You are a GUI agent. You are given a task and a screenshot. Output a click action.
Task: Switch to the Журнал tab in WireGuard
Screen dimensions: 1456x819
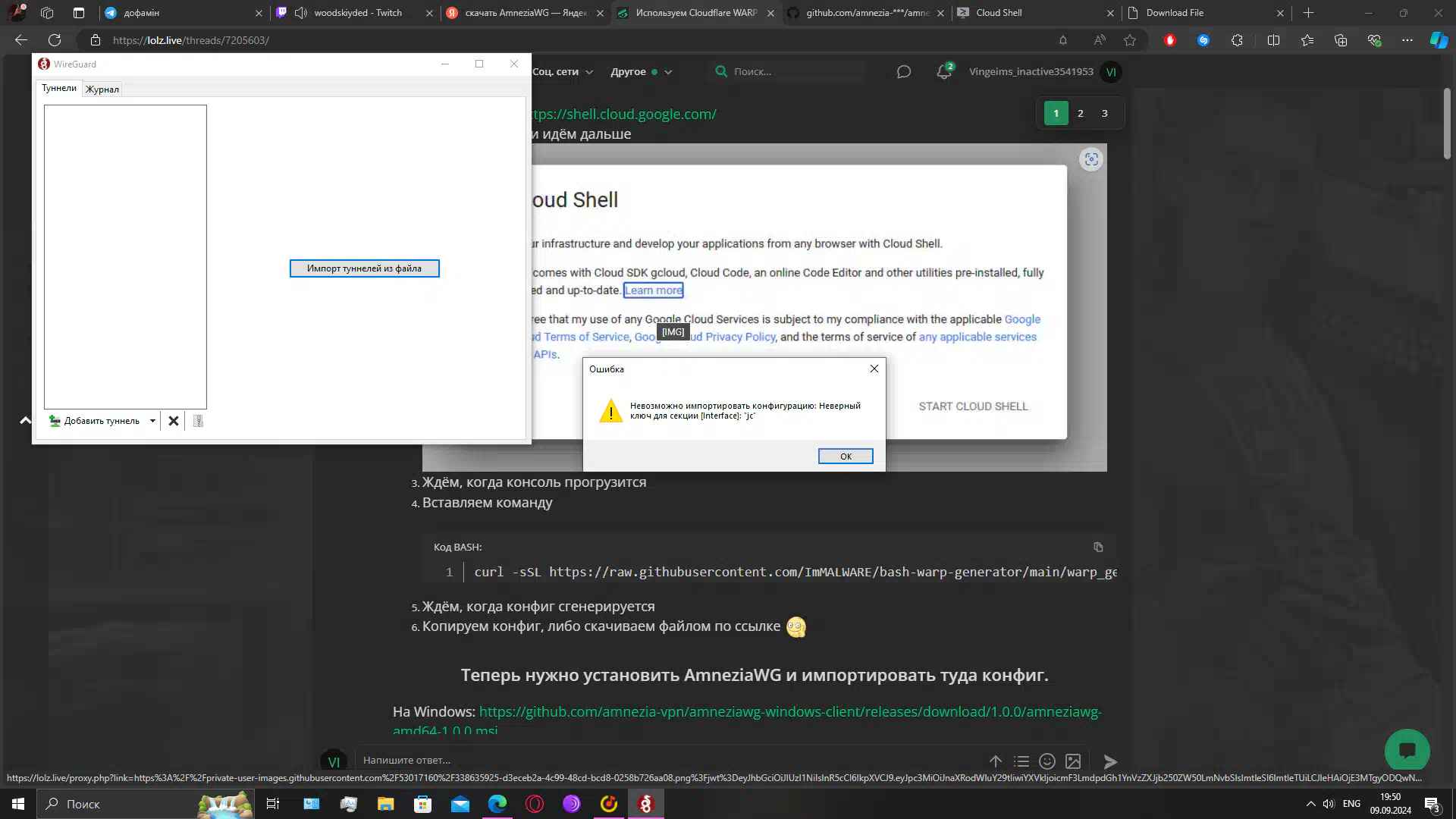(x=102, y=89)
